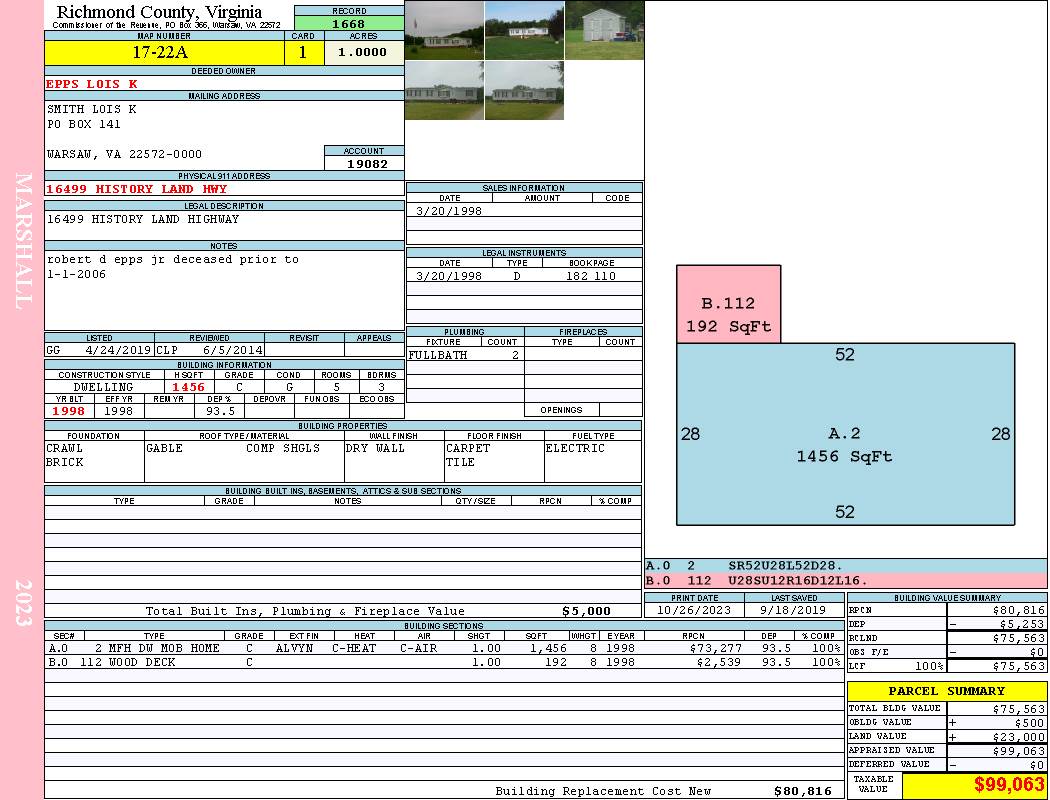Click the green record number 1668

(x=348, y=23)
